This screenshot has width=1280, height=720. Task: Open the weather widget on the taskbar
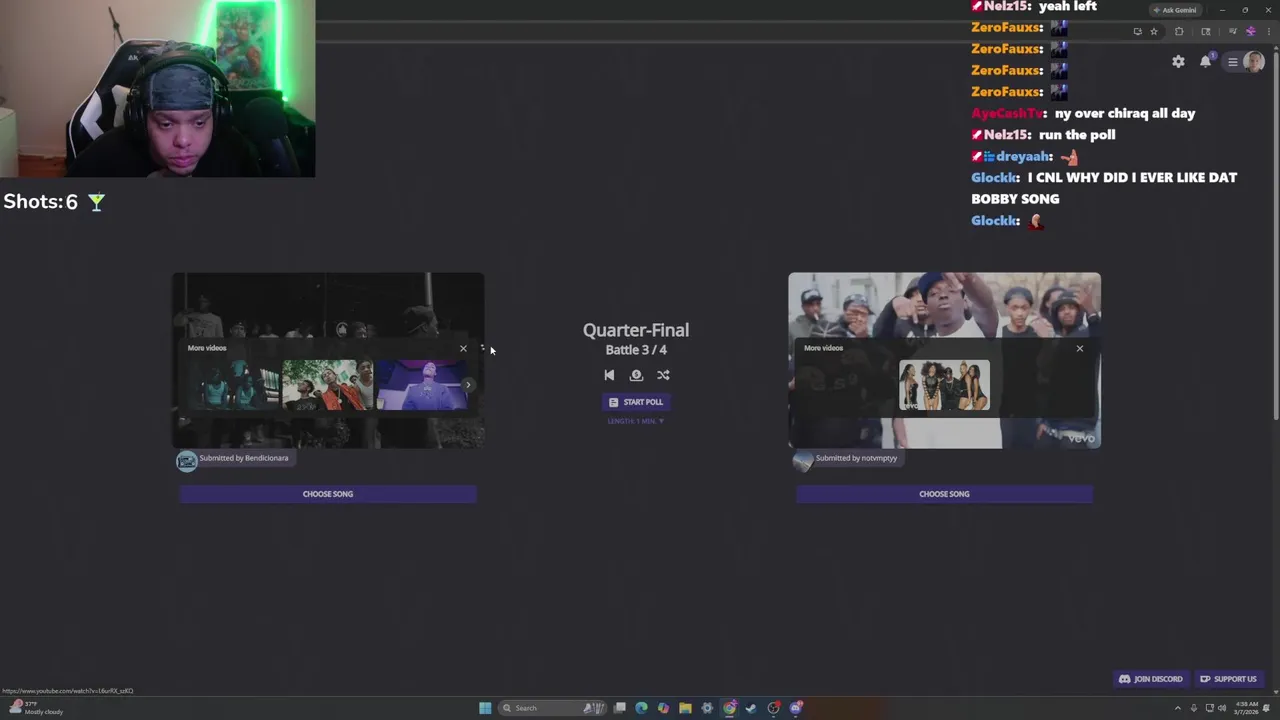point(35,708)
